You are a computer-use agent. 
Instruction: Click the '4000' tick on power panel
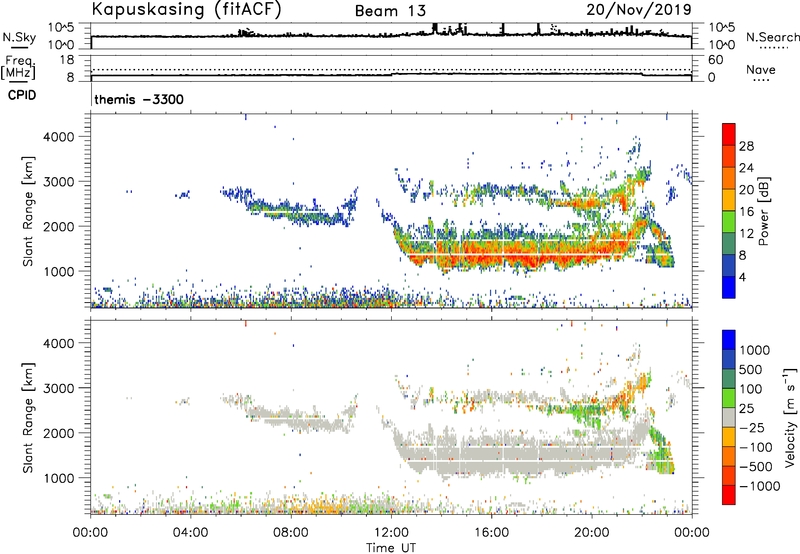tap(58, 137)
